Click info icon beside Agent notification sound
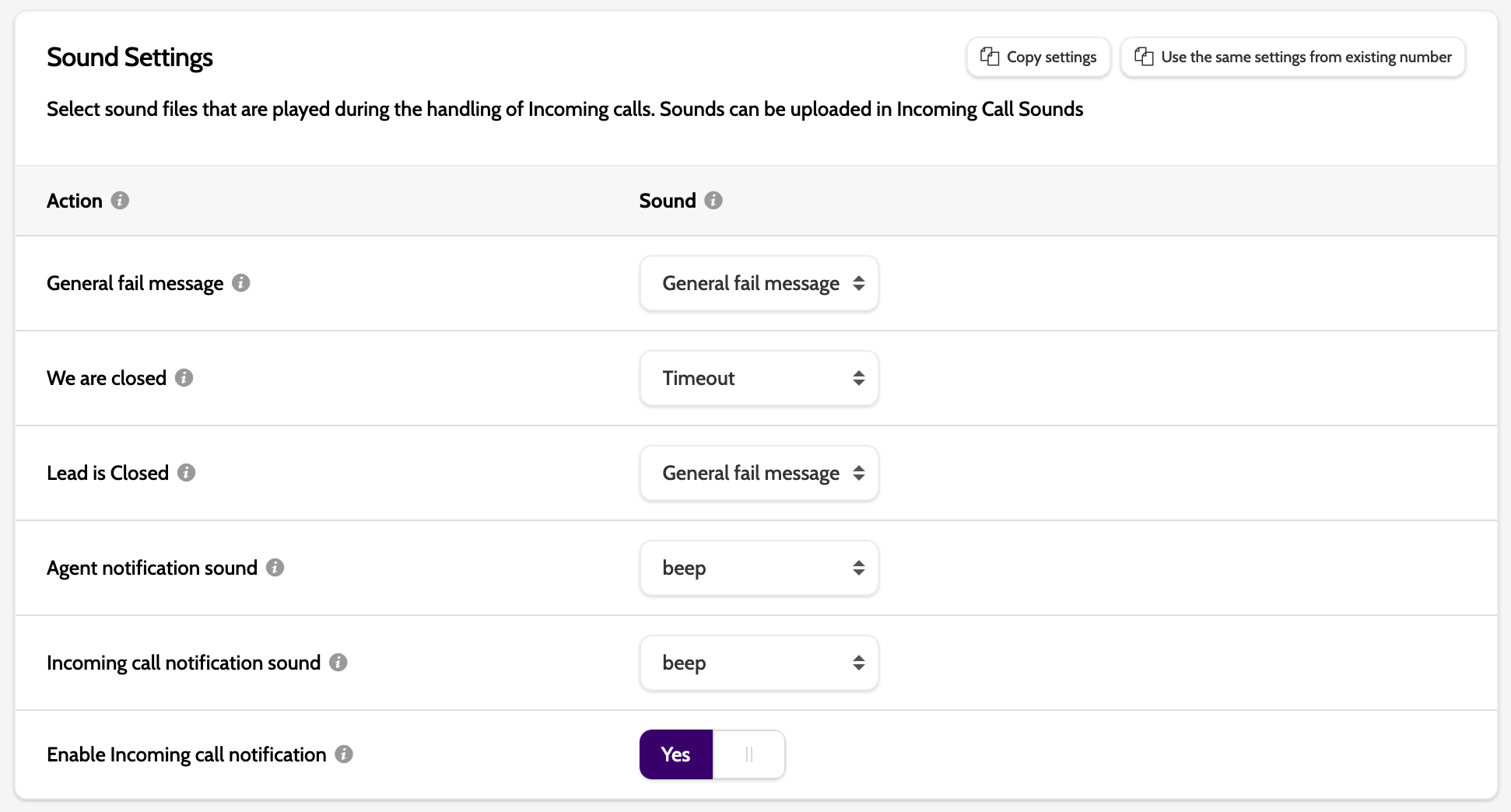 pos(275,568)
